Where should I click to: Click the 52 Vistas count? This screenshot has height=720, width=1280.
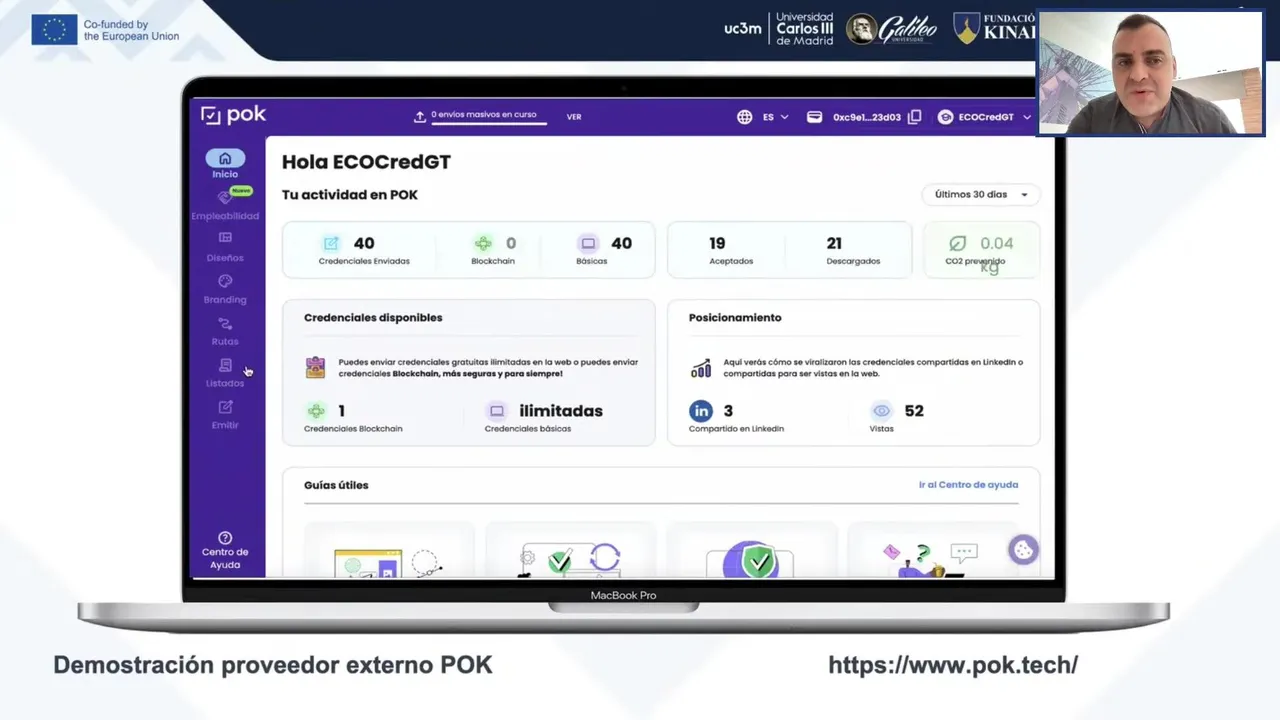click(914, 411)
